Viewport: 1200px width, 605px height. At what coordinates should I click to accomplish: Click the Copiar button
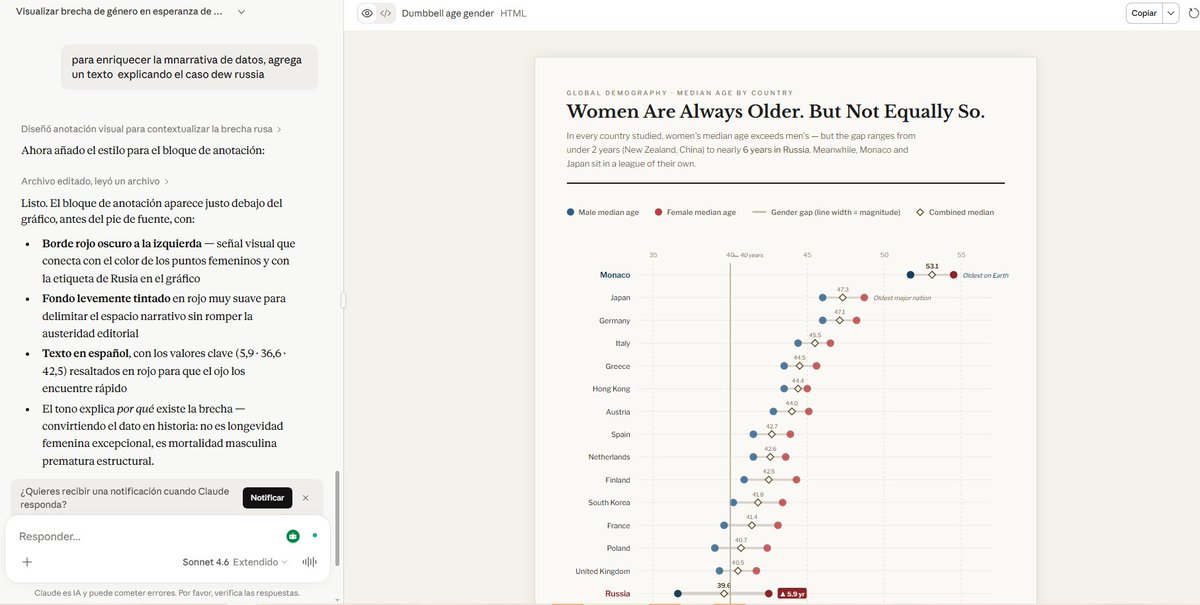[x=1143, y=13]
